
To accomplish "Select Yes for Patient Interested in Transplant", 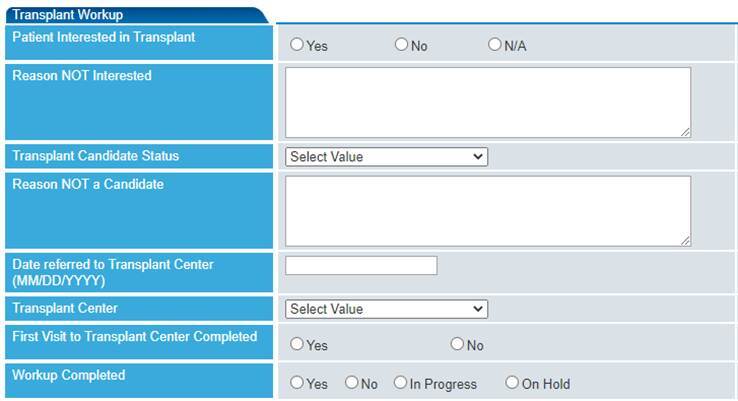I will 297,45.
